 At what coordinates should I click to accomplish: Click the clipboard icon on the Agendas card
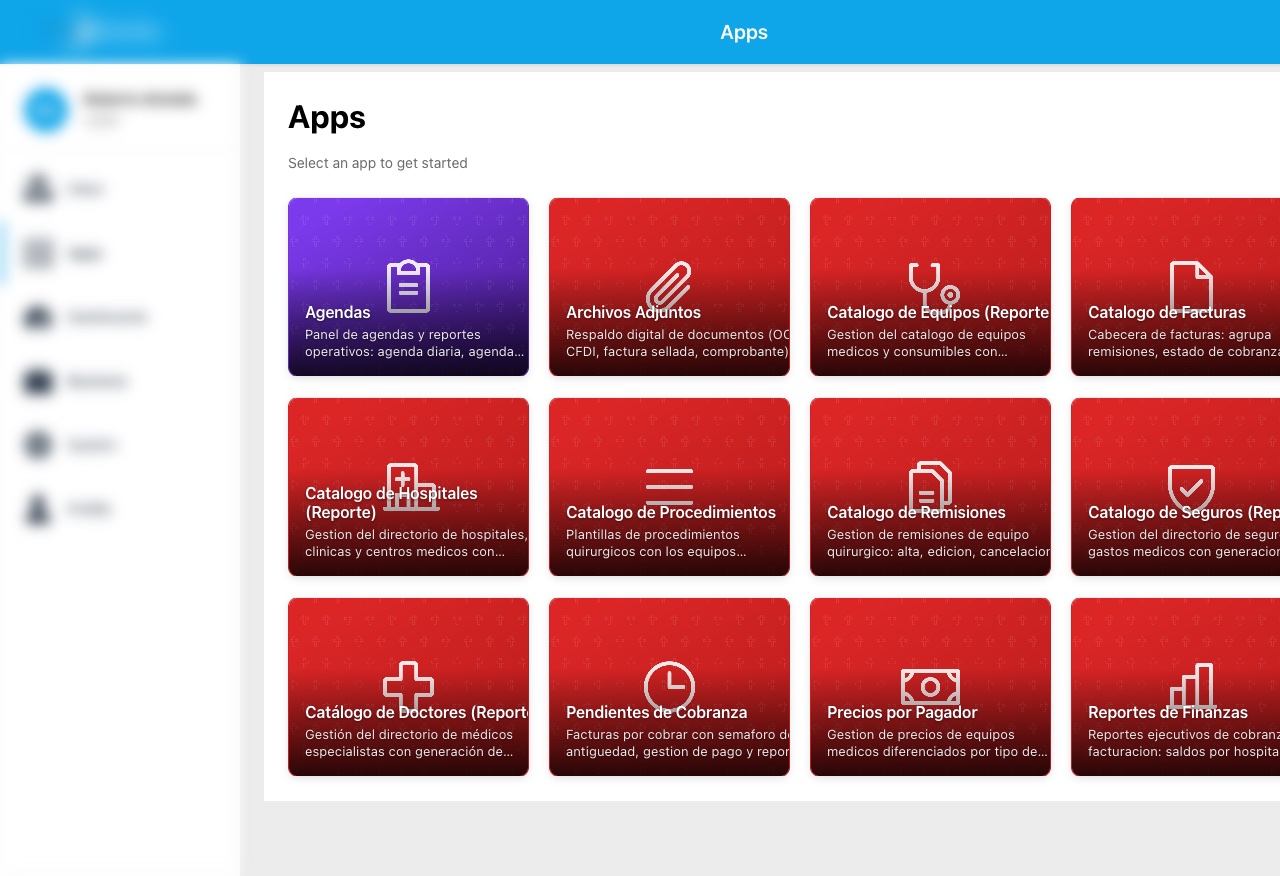coord(408,286)
